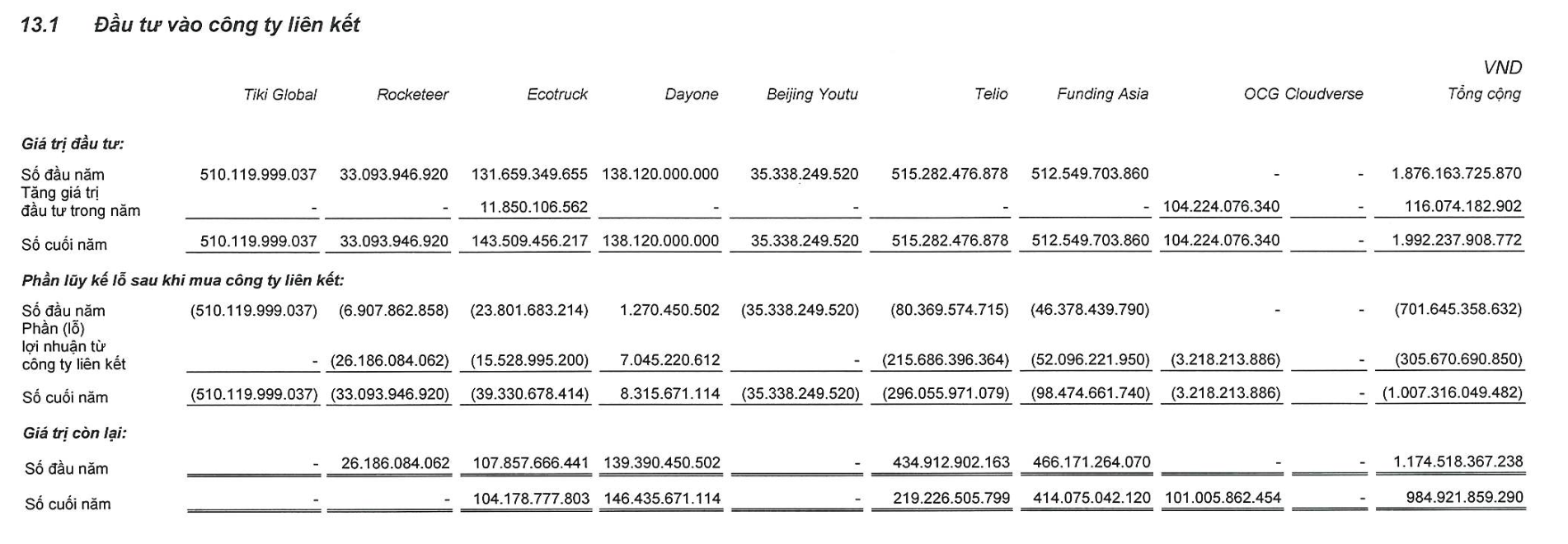Click Dayone's profit share value 7.045.220.612
1568x544 pixels.
click(669, 360)
